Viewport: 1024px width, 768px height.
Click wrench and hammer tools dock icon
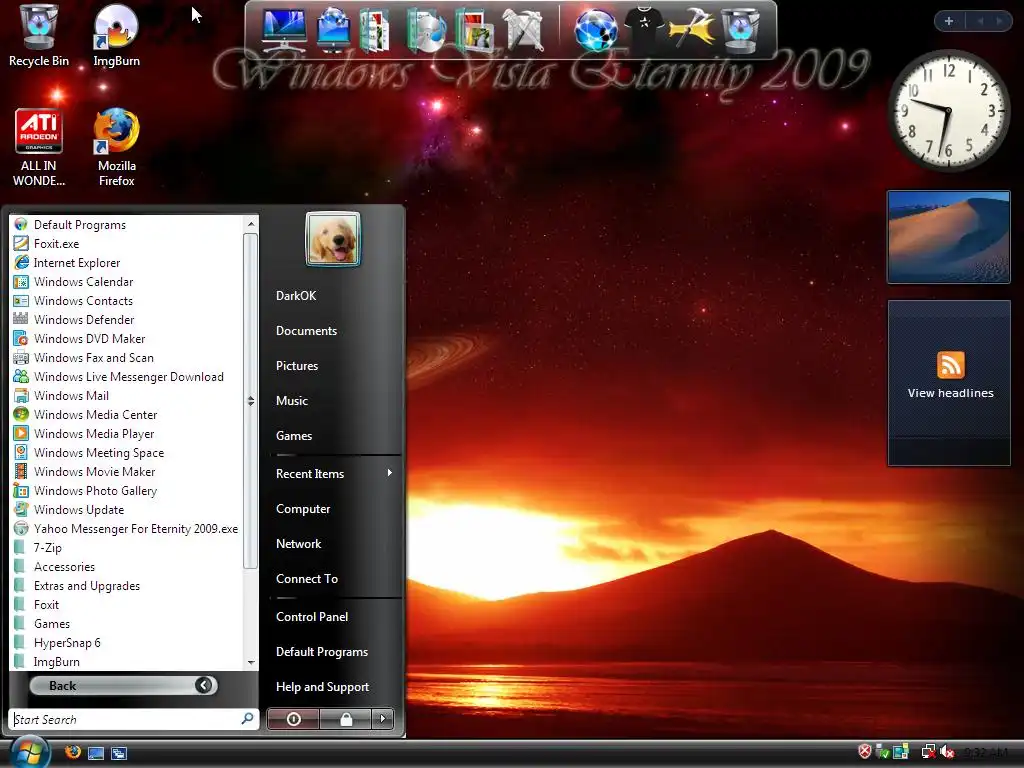coord(523,29)
